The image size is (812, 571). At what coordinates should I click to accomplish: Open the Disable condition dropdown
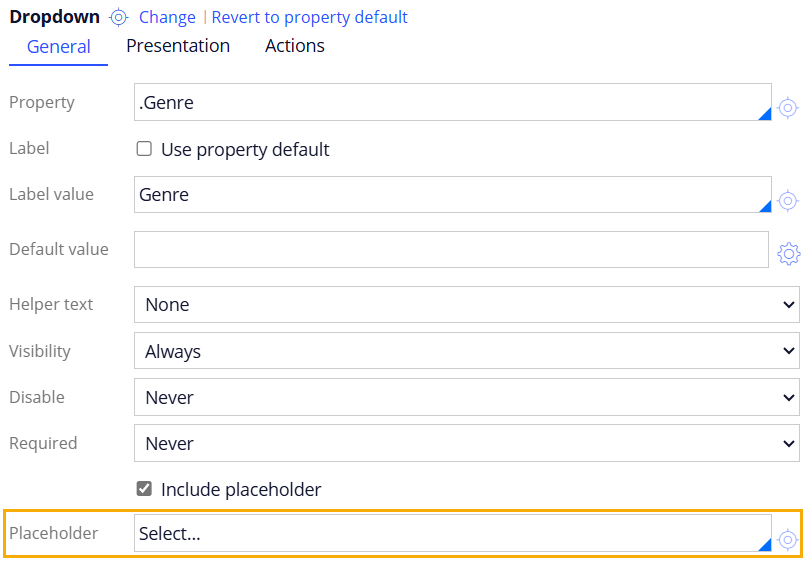(x=466, y=397)
